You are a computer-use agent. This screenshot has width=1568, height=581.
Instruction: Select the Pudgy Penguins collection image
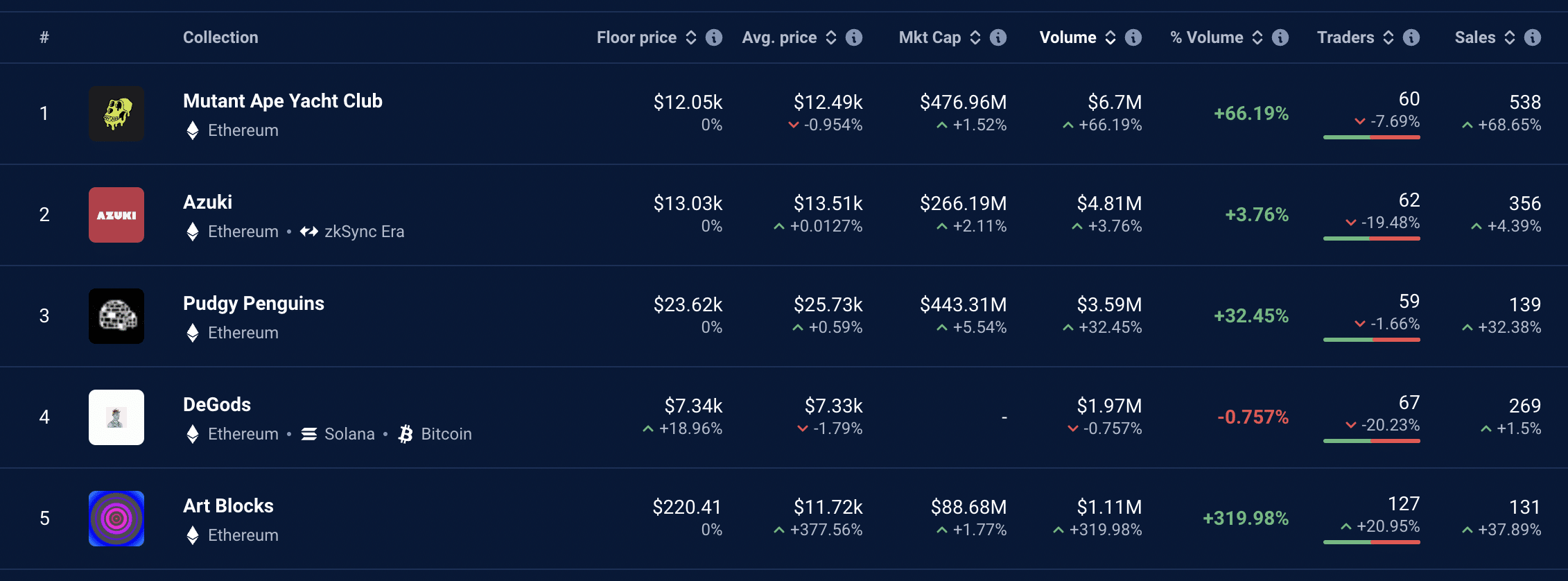[x=116, y=316]
